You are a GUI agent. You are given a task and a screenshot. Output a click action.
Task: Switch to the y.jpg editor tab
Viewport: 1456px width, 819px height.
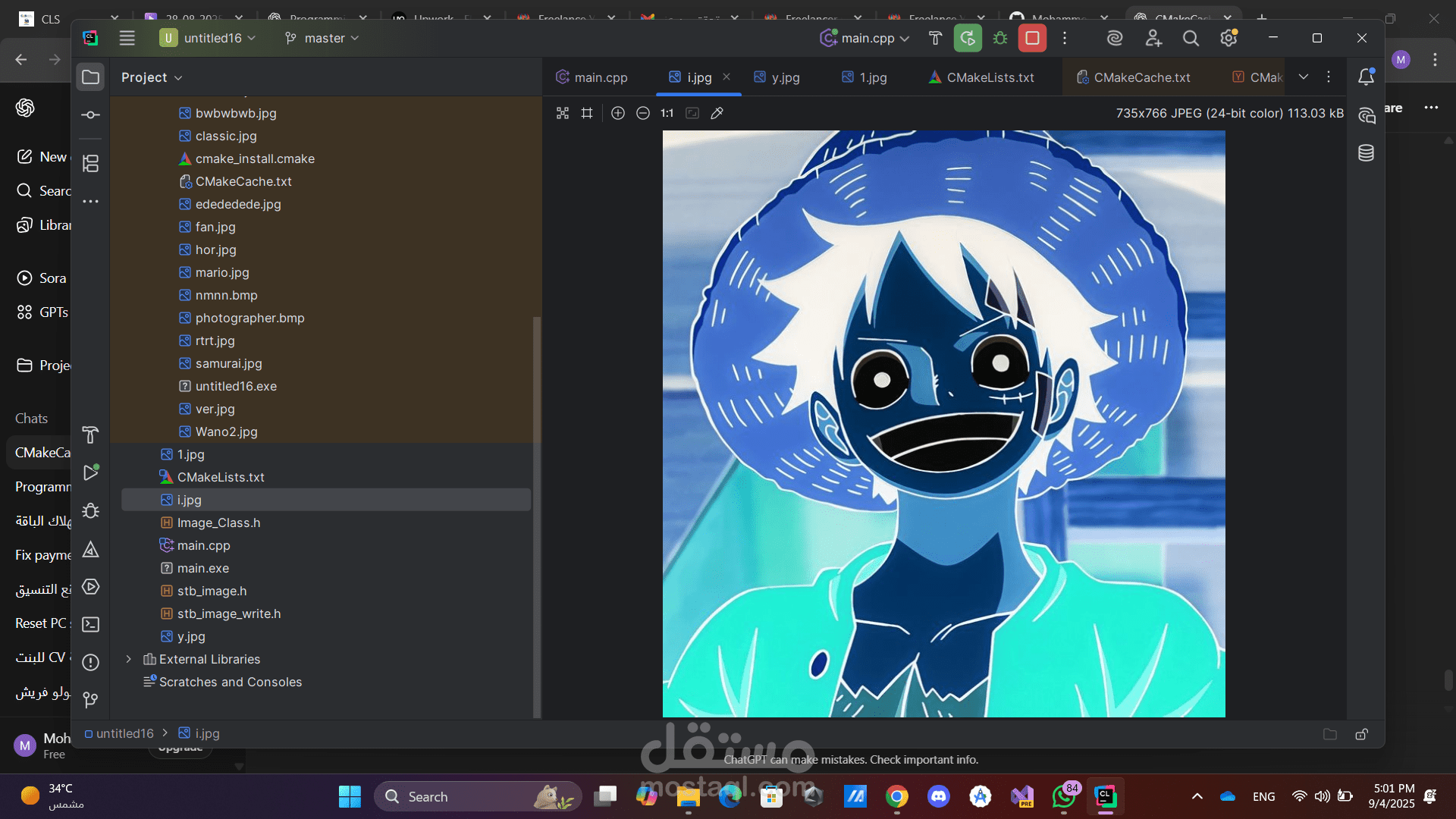point(777,77)
